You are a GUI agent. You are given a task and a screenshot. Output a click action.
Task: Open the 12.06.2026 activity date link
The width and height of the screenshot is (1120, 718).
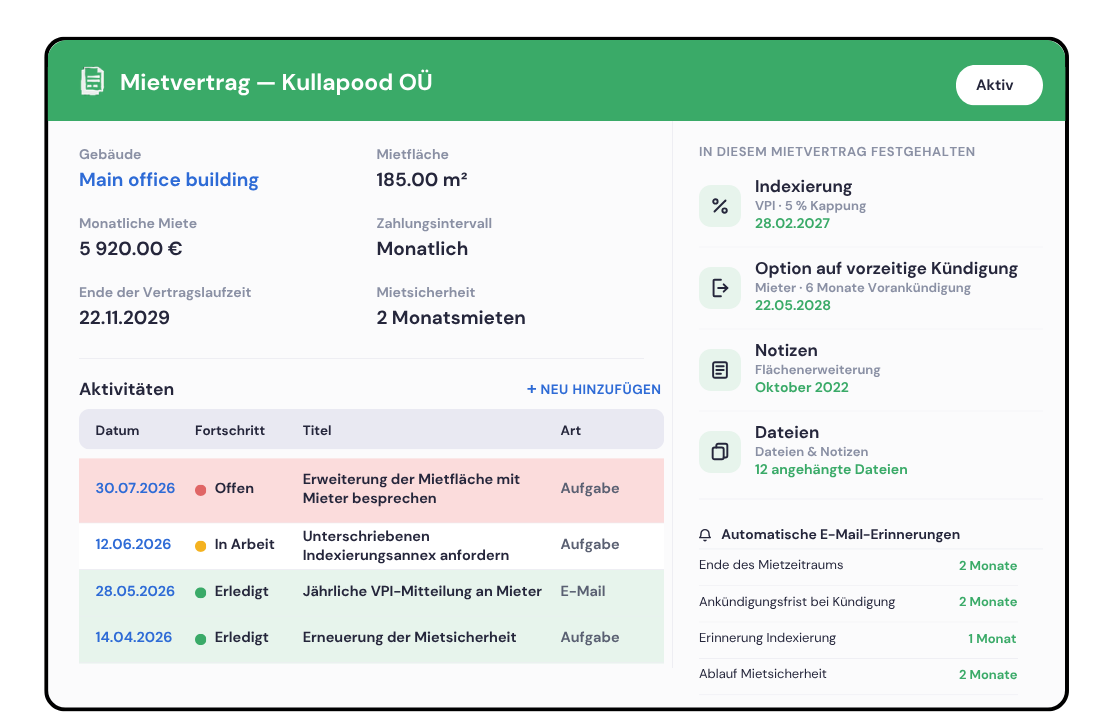click(133, 544)
